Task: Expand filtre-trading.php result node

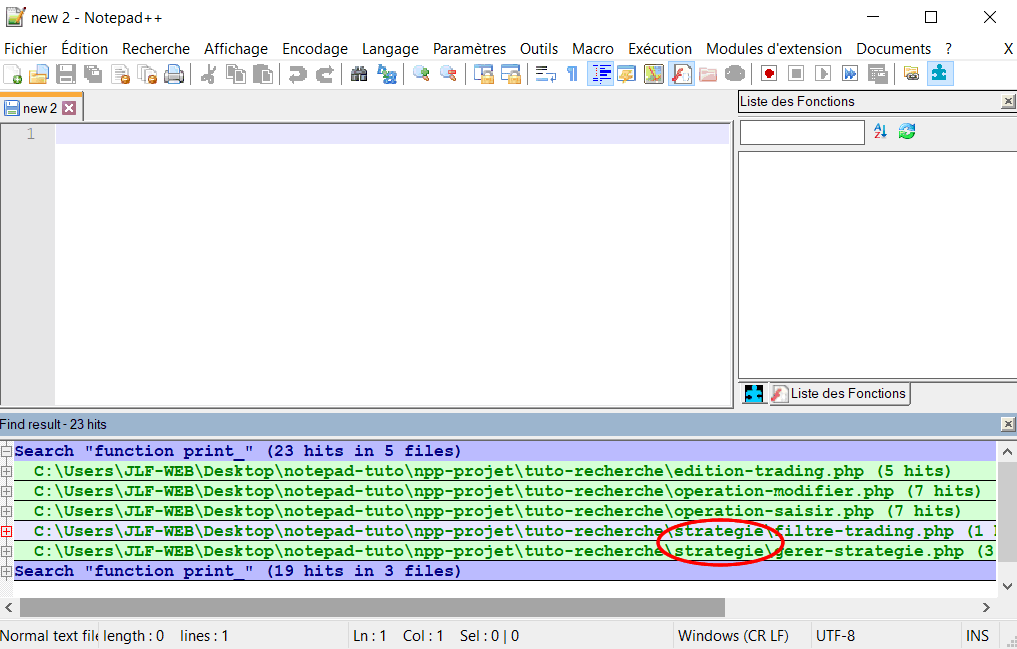Action: [x=6, y=532]
